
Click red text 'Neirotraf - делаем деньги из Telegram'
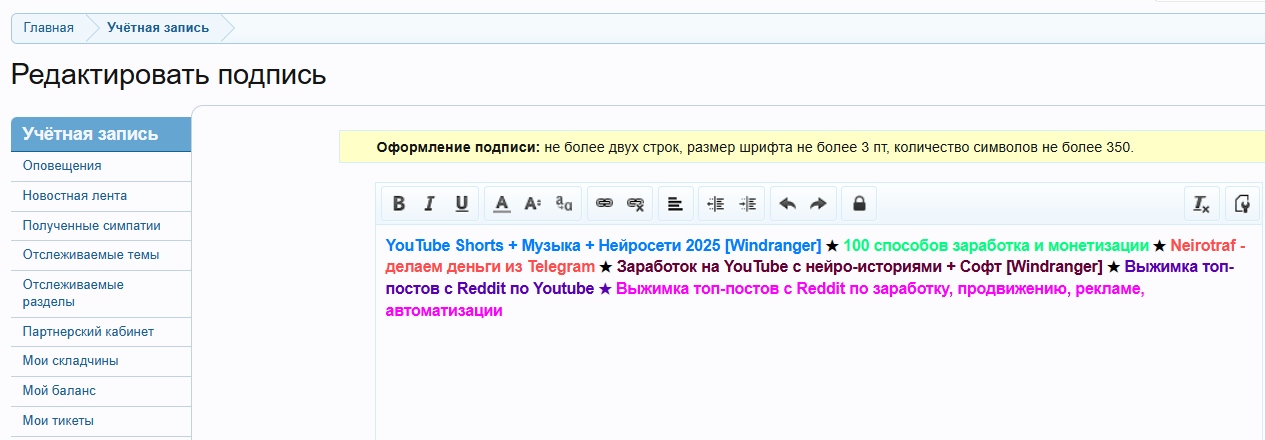point(490,267)
